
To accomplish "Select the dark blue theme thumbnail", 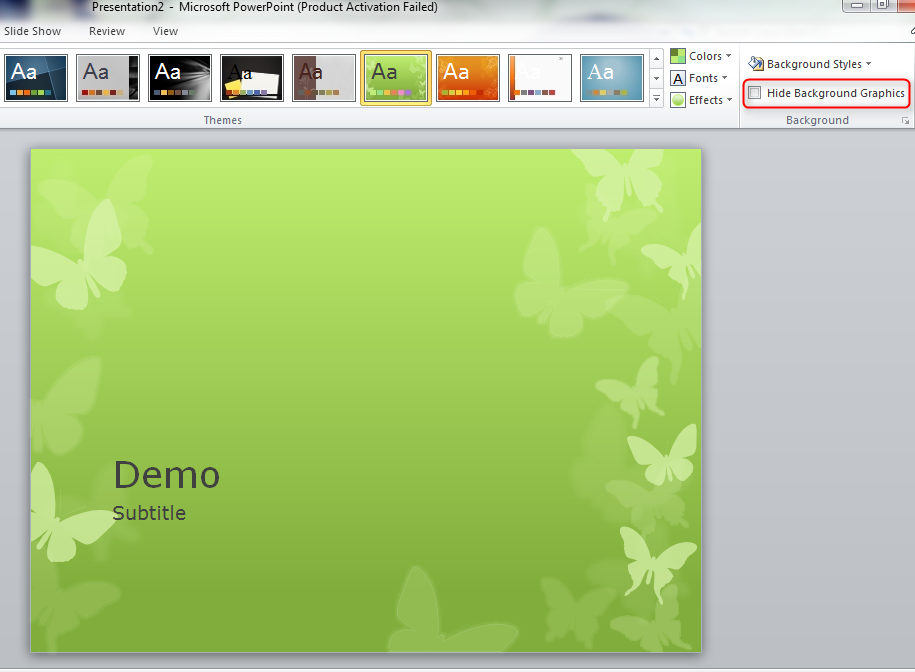I will pyautogui.click(x=36, y=78).
